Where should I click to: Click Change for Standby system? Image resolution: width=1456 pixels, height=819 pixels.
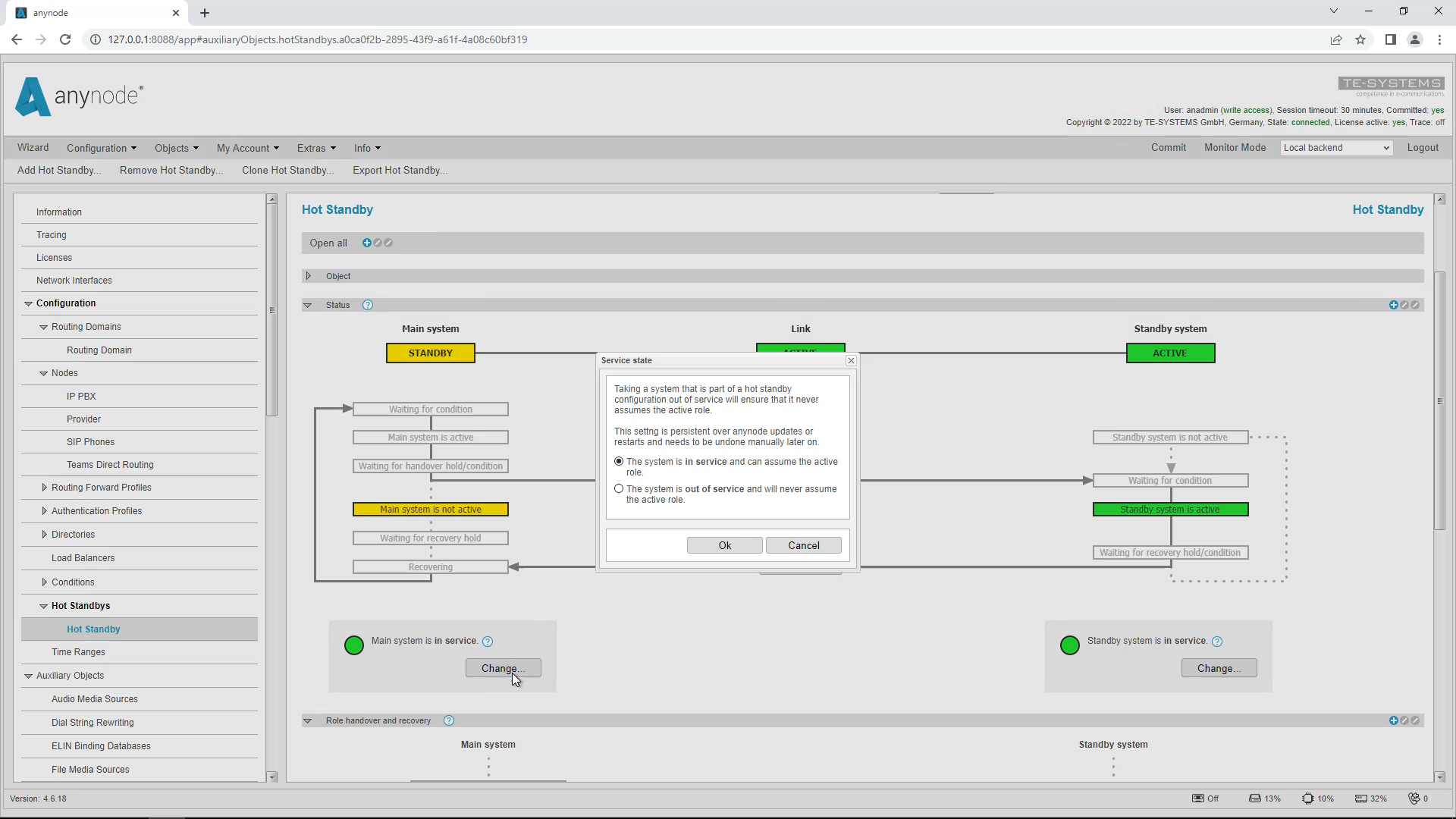click(1219, 668)
